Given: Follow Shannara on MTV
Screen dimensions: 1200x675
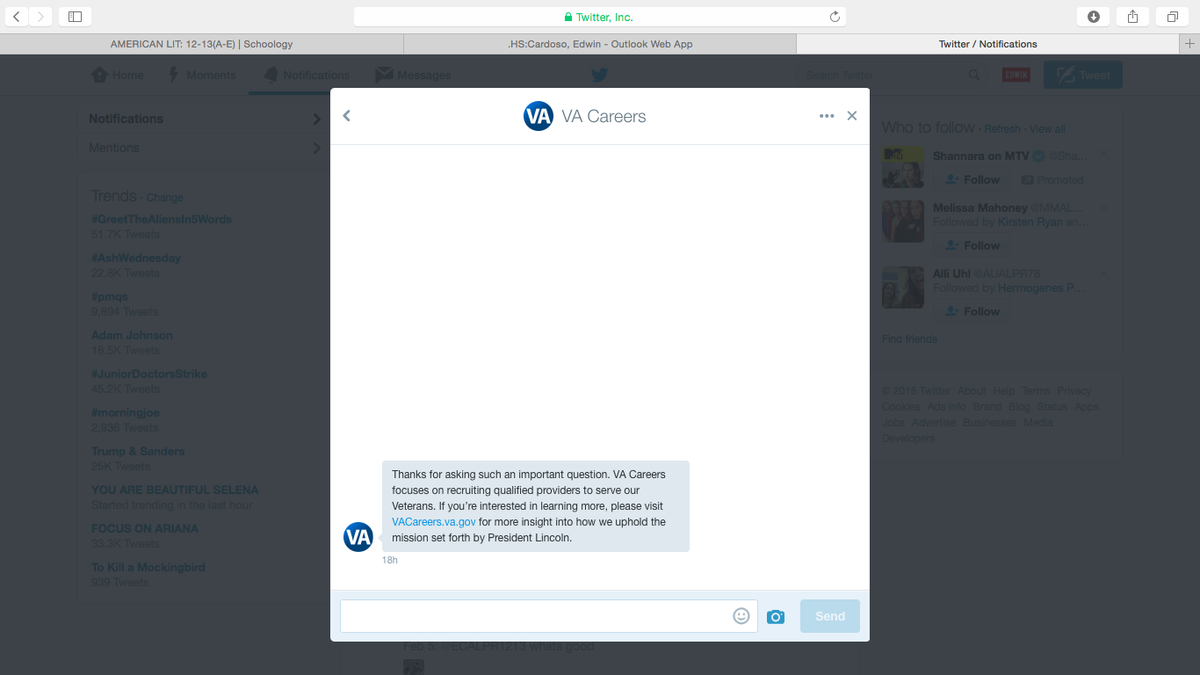Looking at the screenshot, I should click(971, 180).
